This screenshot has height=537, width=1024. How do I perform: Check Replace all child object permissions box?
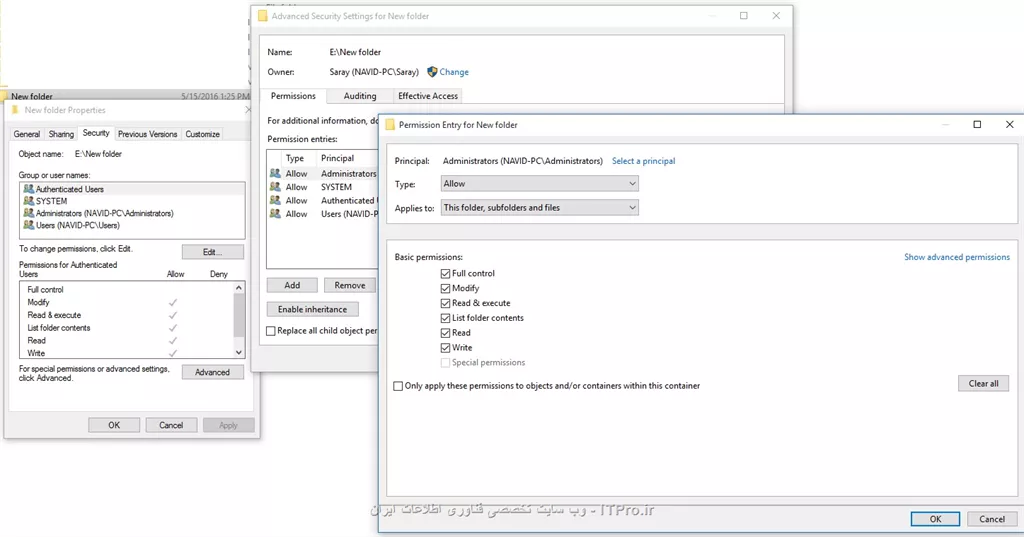tap(270, 331)
